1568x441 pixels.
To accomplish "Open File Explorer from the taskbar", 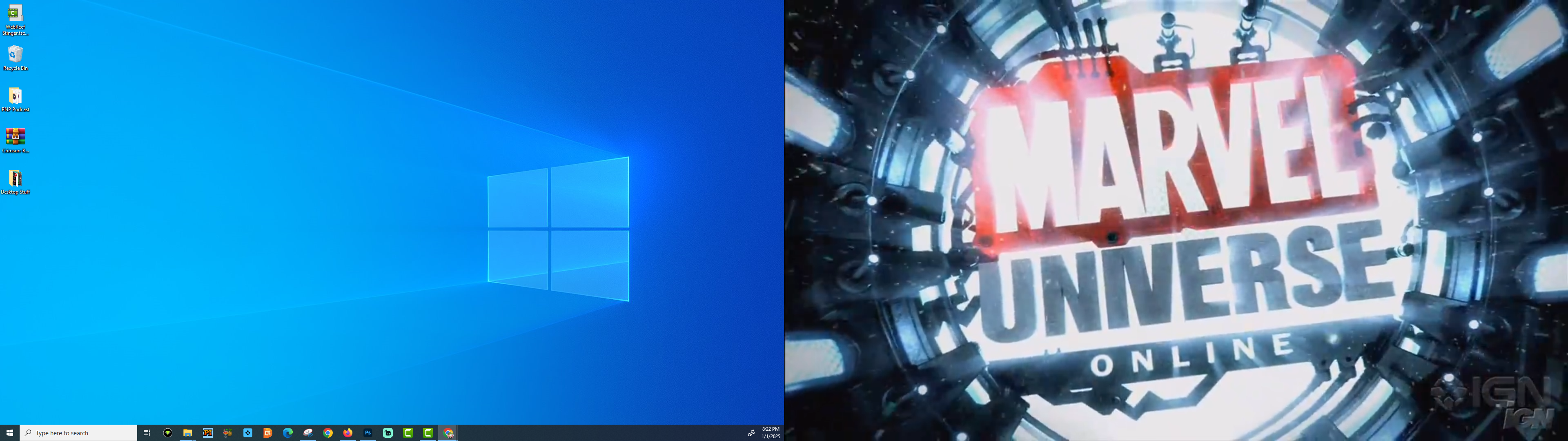I will coord(187,433).
